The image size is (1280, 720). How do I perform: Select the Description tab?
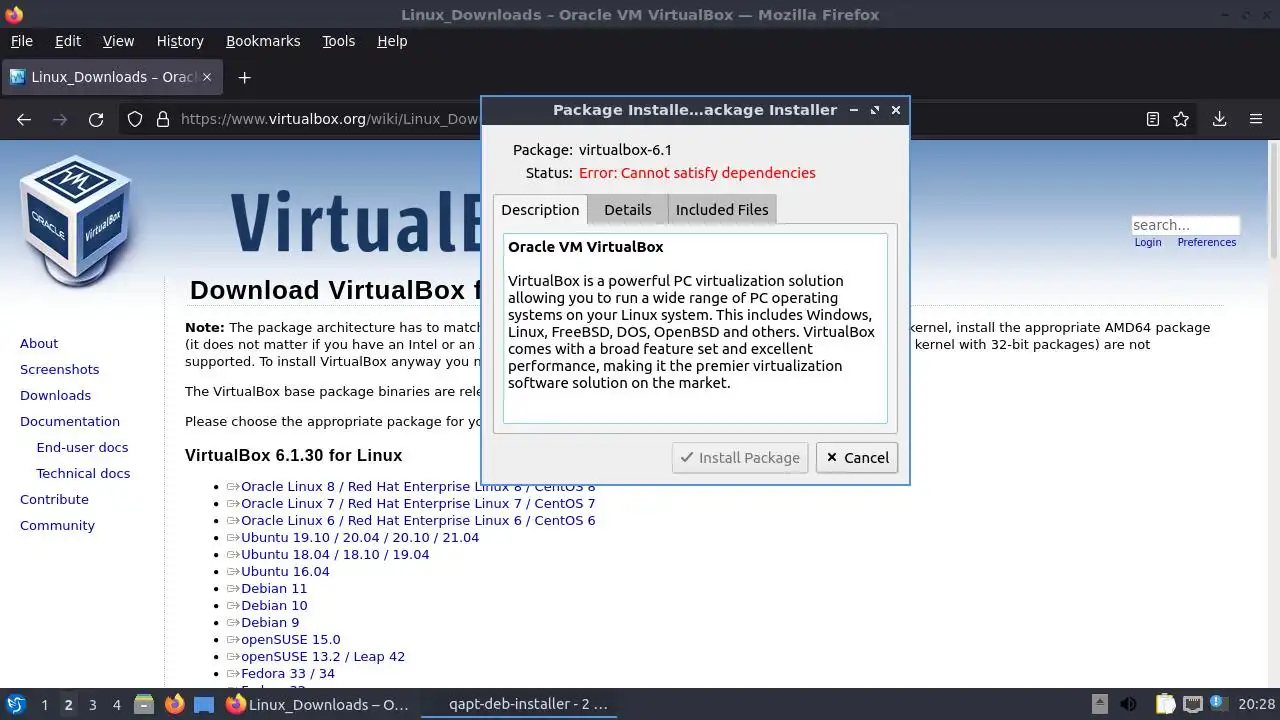pos(540,209)
